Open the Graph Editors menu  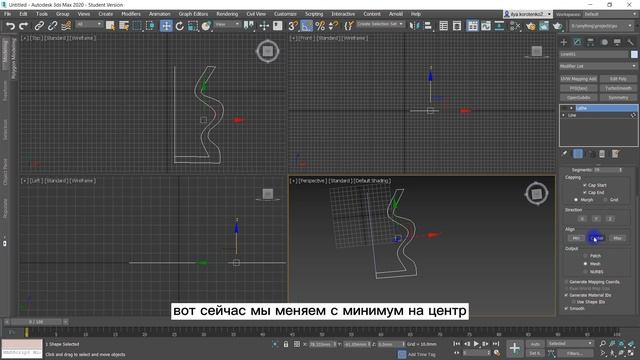pyautogui.click(x=193, y=14)
